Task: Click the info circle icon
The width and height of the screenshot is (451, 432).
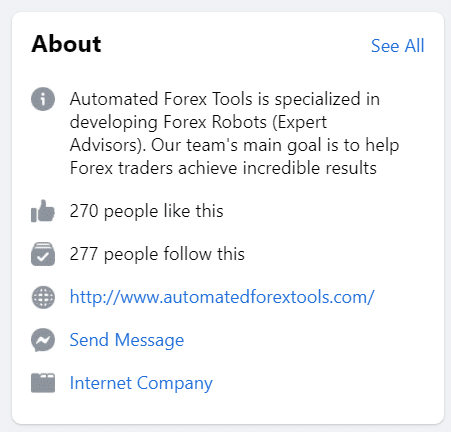Action: (x=43, y=99)
